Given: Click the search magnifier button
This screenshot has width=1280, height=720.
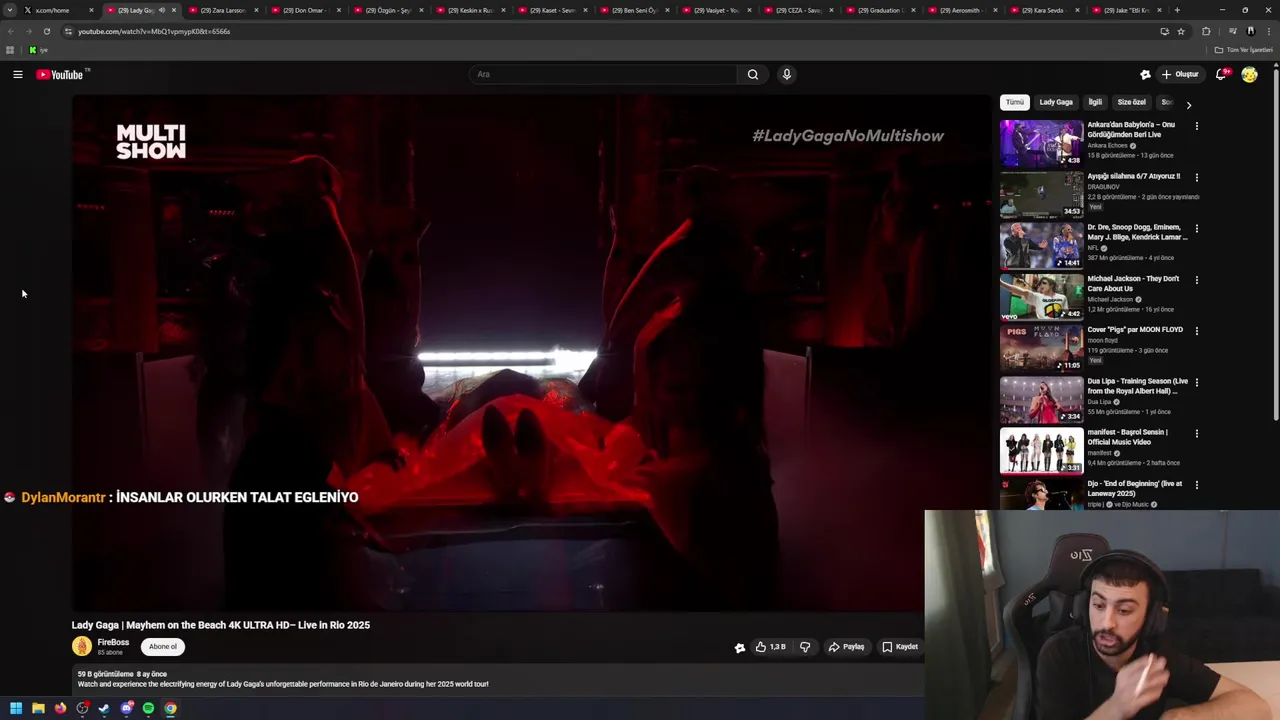Looking at the screenshot, I should 753,74.
